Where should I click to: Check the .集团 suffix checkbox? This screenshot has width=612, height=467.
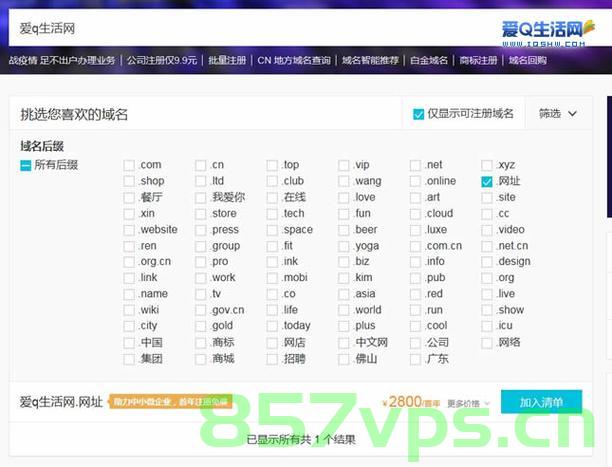coord(129,359)
